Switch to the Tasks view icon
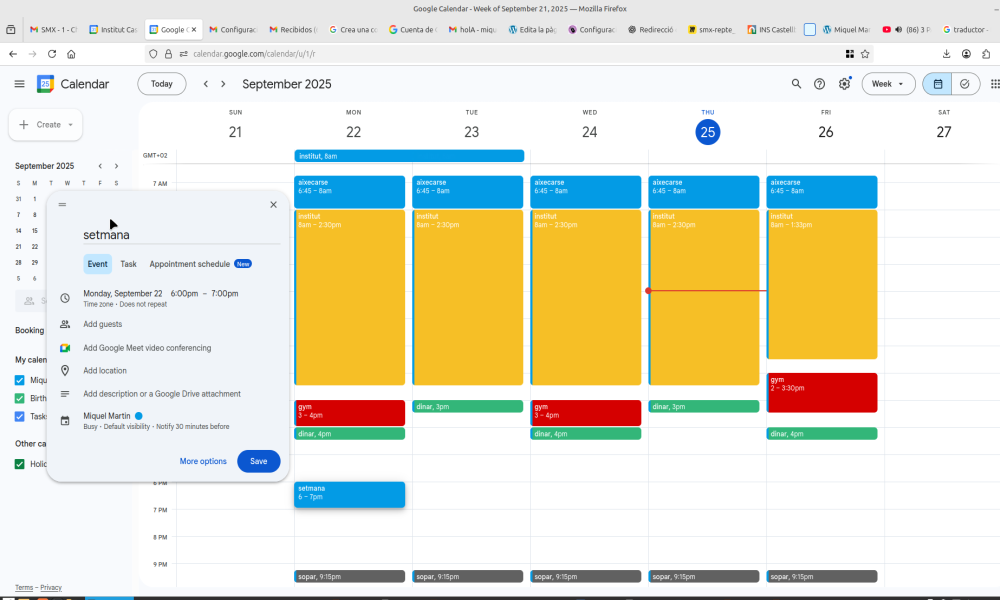This screenshot has height=600, width=1000. click(x=965, y=84)
